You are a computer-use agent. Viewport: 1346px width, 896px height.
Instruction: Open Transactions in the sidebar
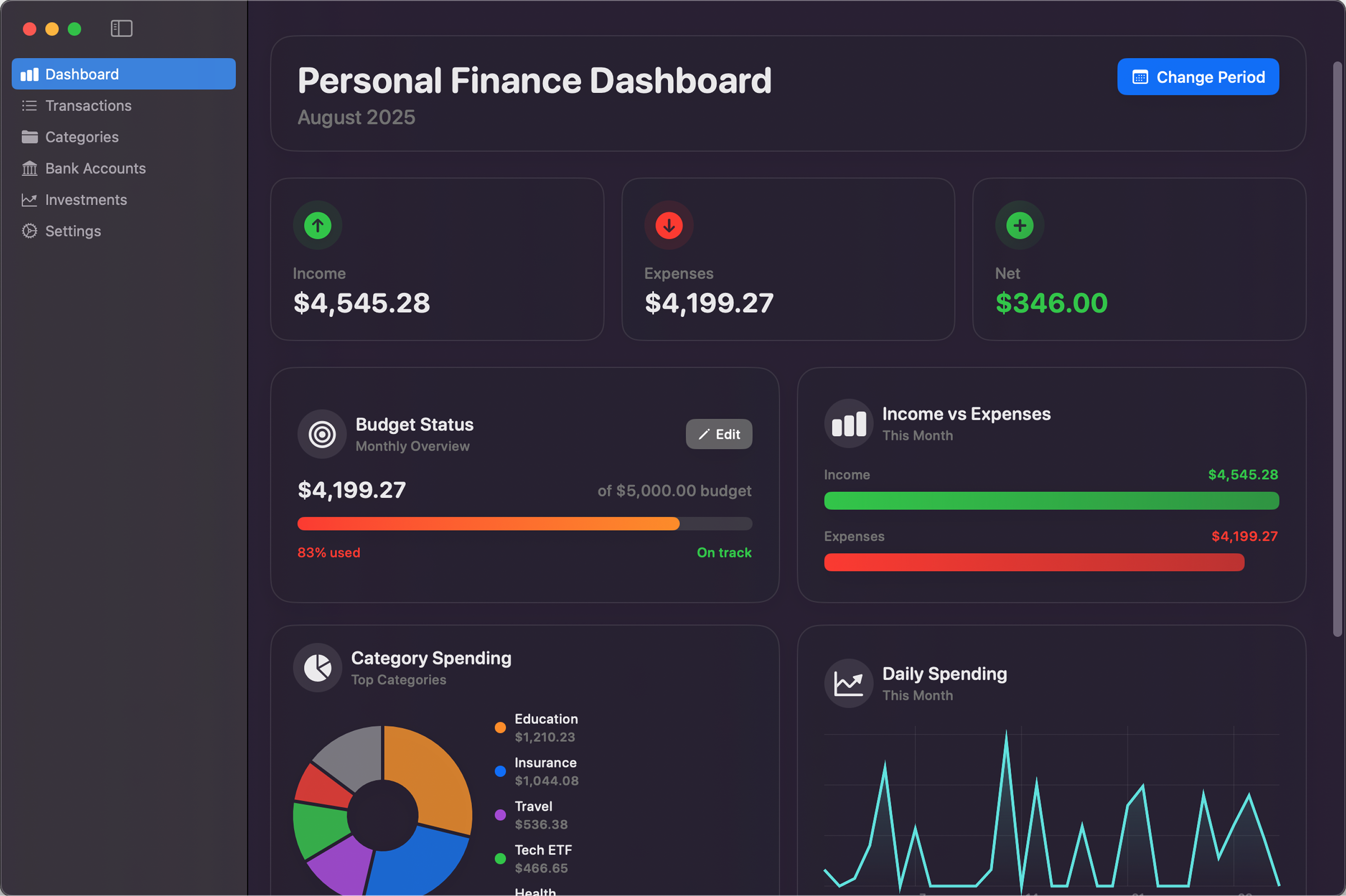(88, 106)
